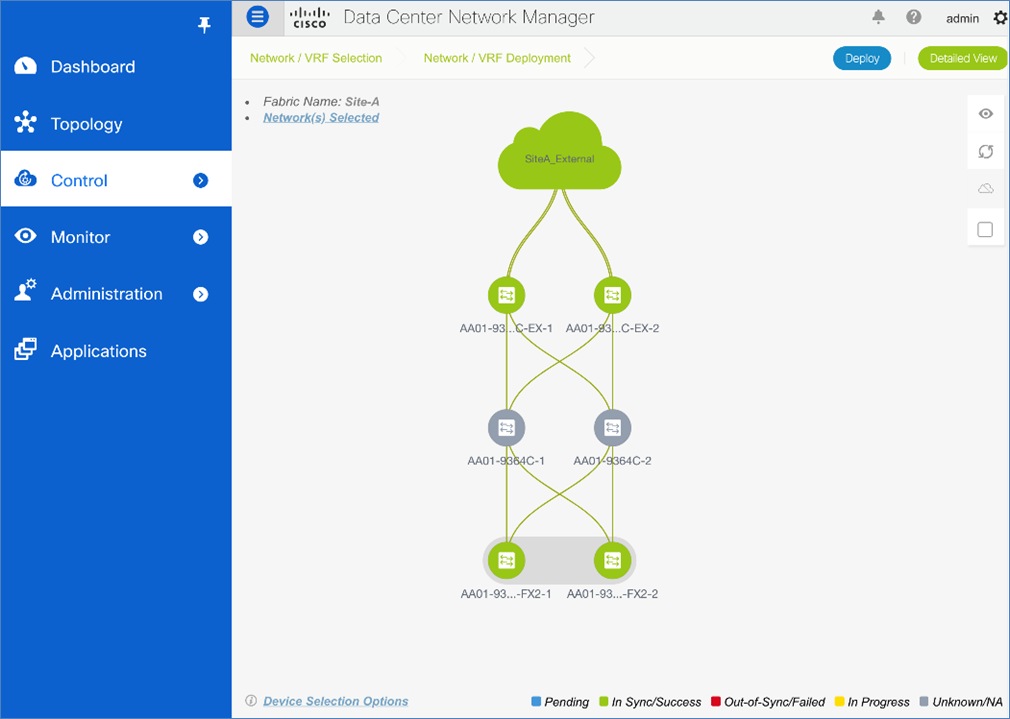Select the SiteA_External cloud node

tap(559, 151)
